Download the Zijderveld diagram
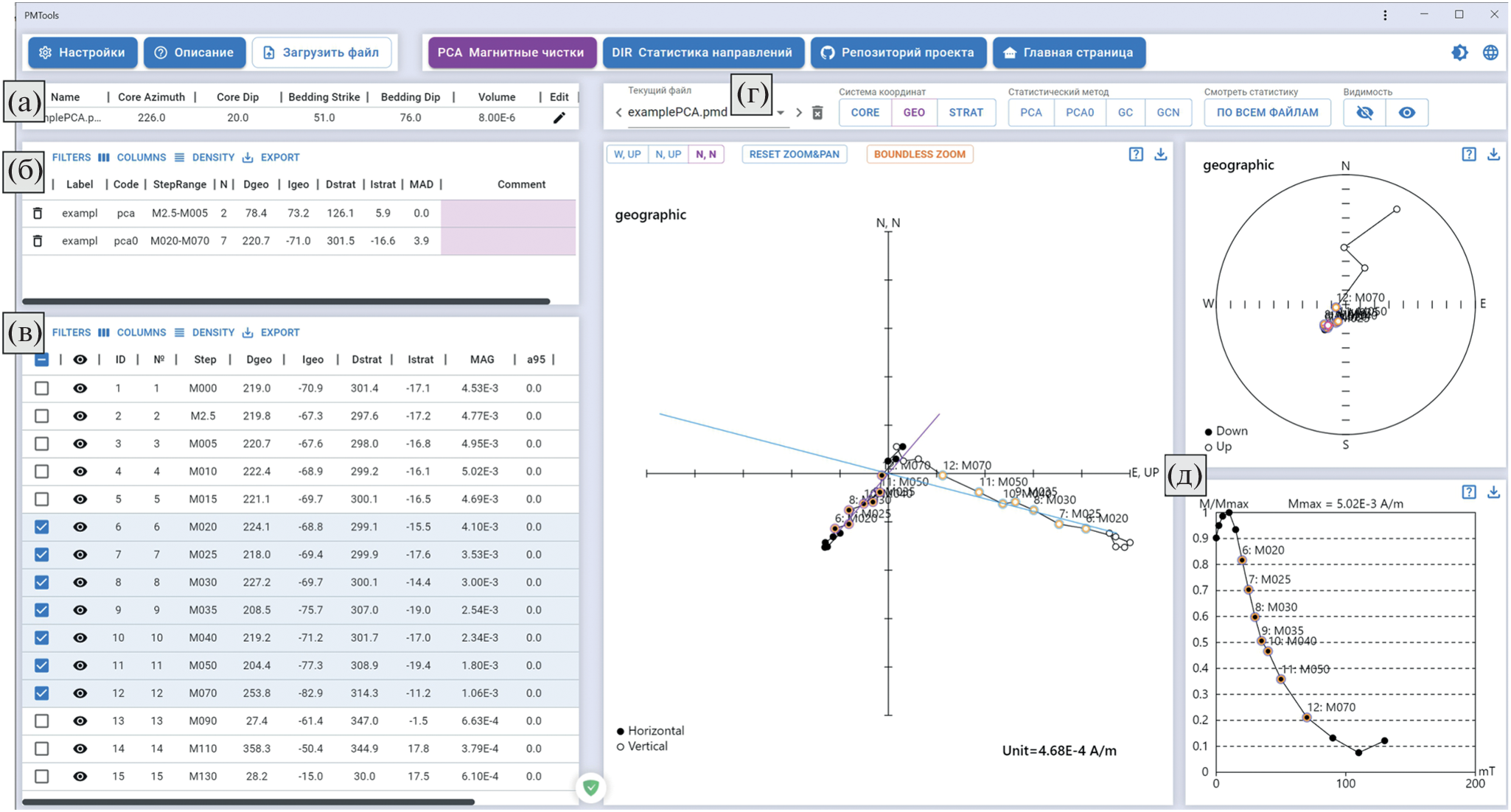 click(x=1160, y=154)
